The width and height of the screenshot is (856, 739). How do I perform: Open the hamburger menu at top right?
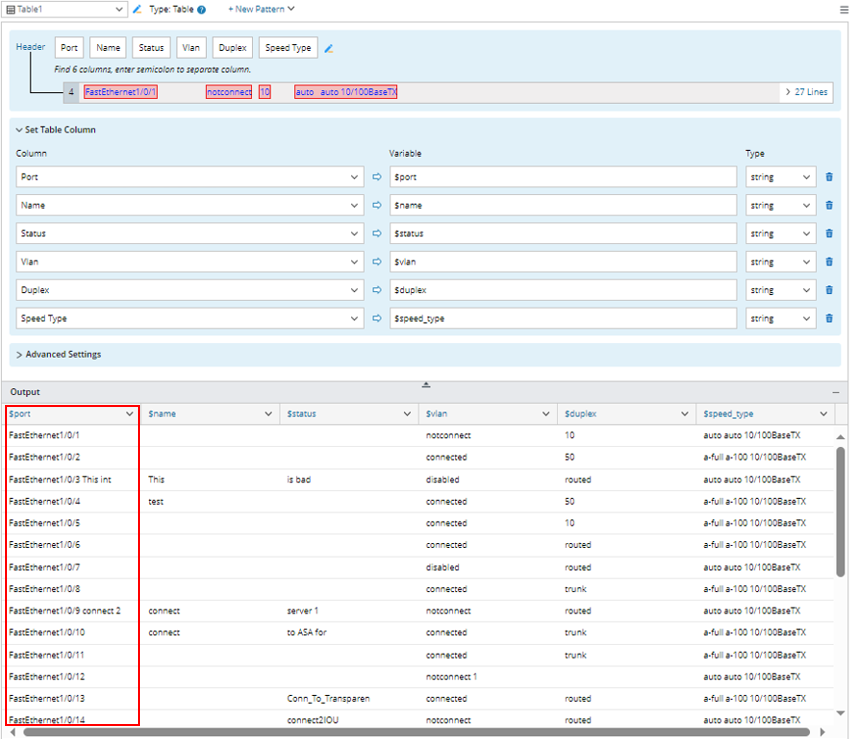click(x=843, y=9)
